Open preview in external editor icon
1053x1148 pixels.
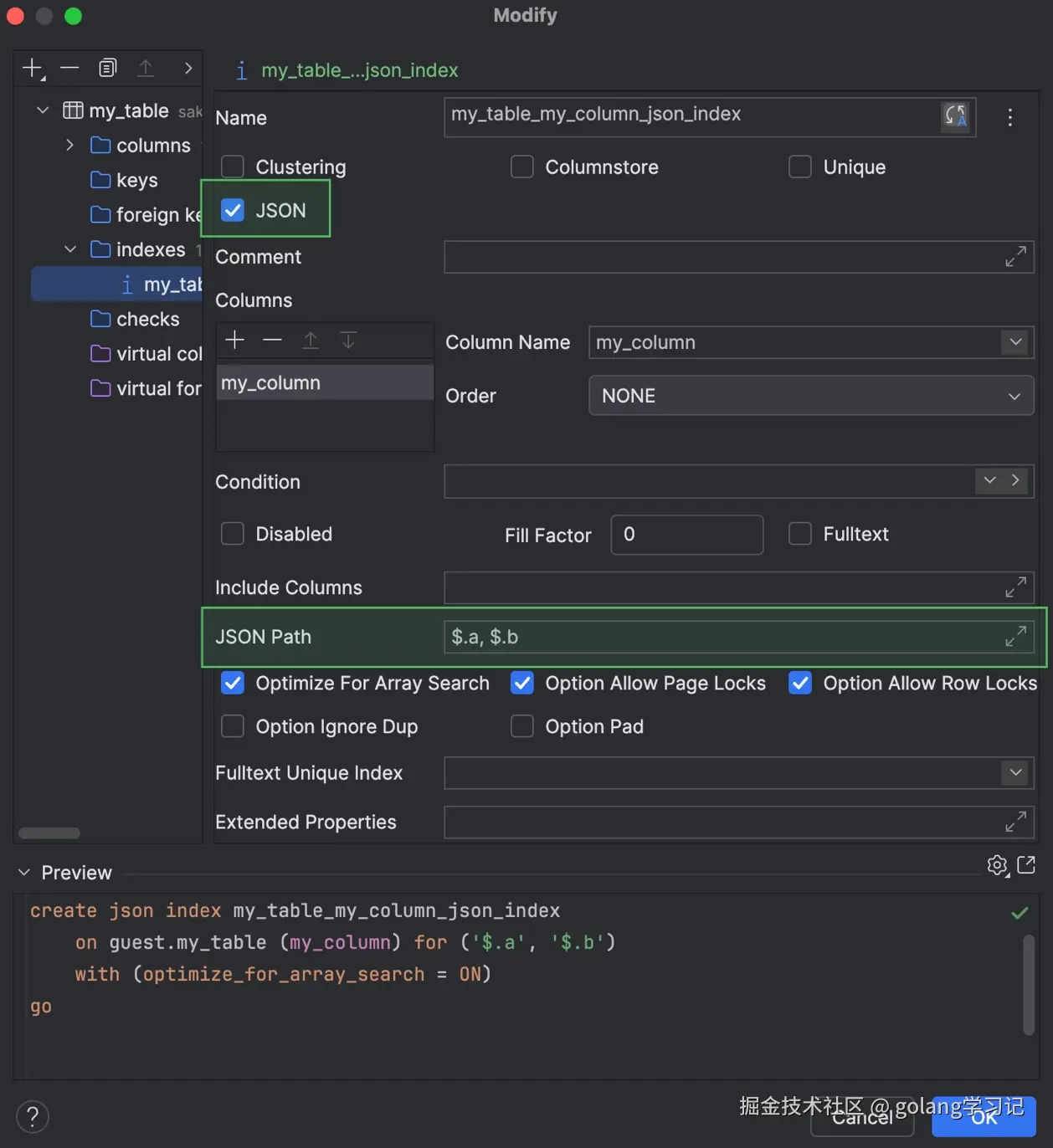tap(1026, 865)
